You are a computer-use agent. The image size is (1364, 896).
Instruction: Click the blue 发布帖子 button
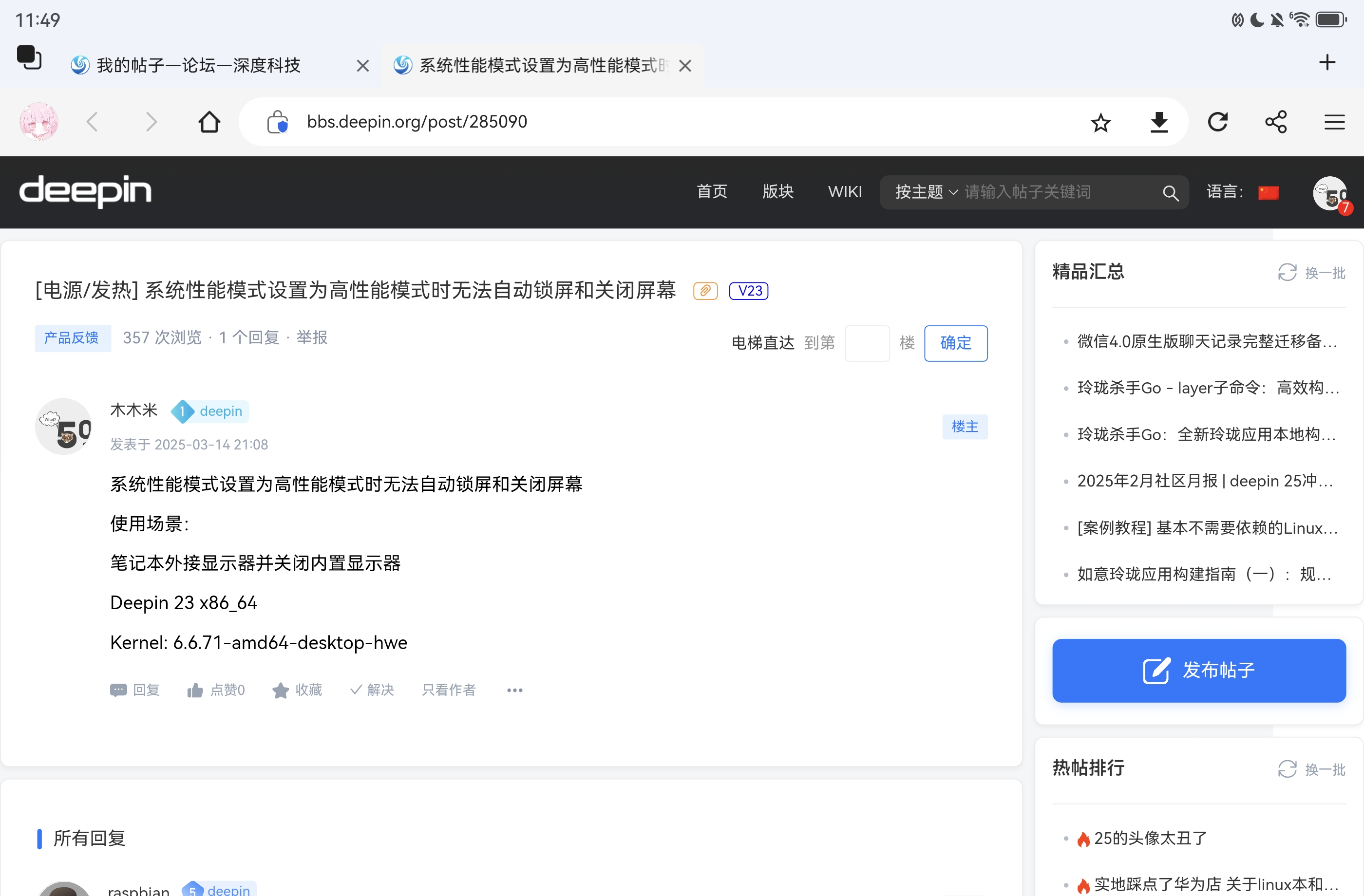[x=1199, y=670]
